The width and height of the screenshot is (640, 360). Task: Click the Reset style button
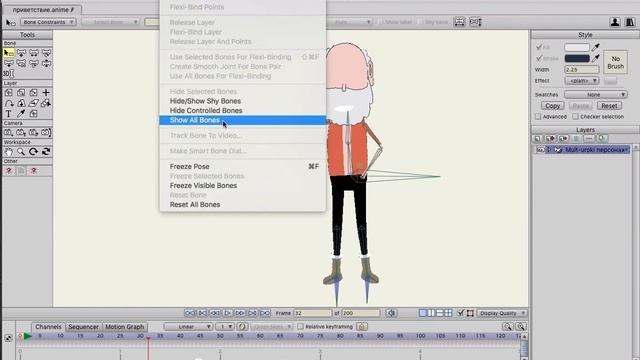point(609,106)
